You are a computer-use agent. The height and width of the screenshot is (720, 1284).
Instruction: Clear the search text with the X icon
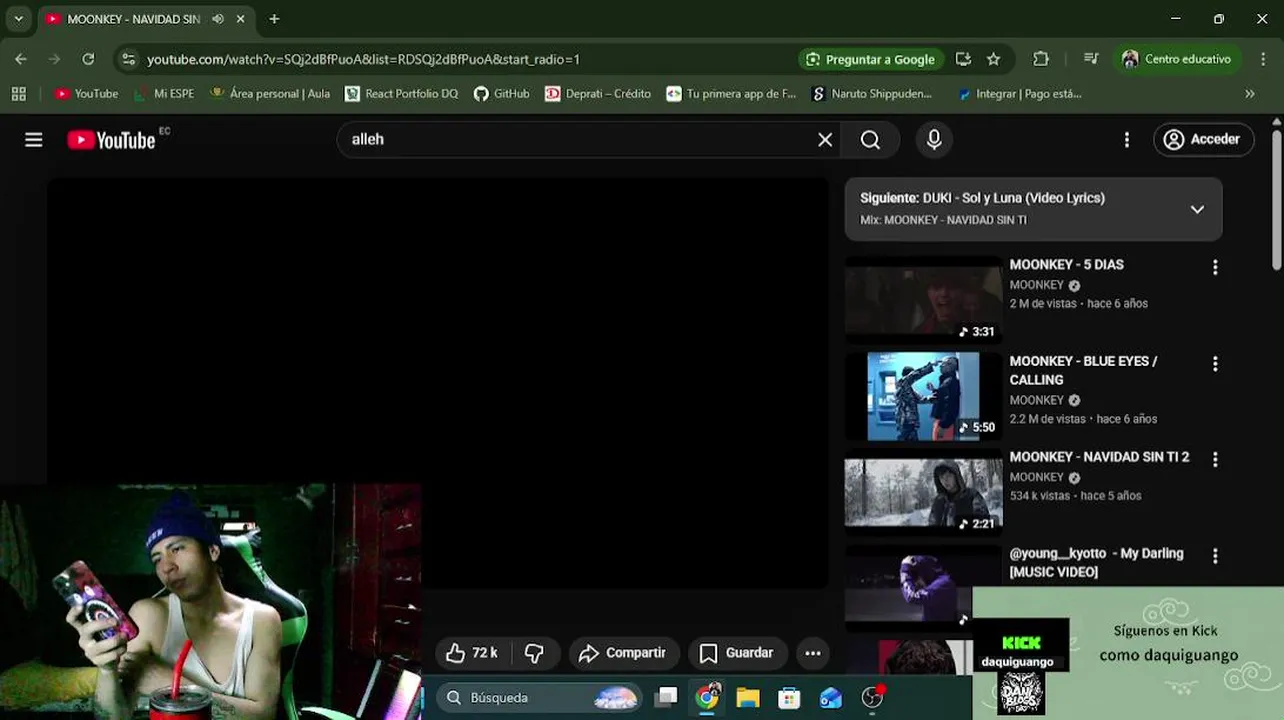(825, 140)
